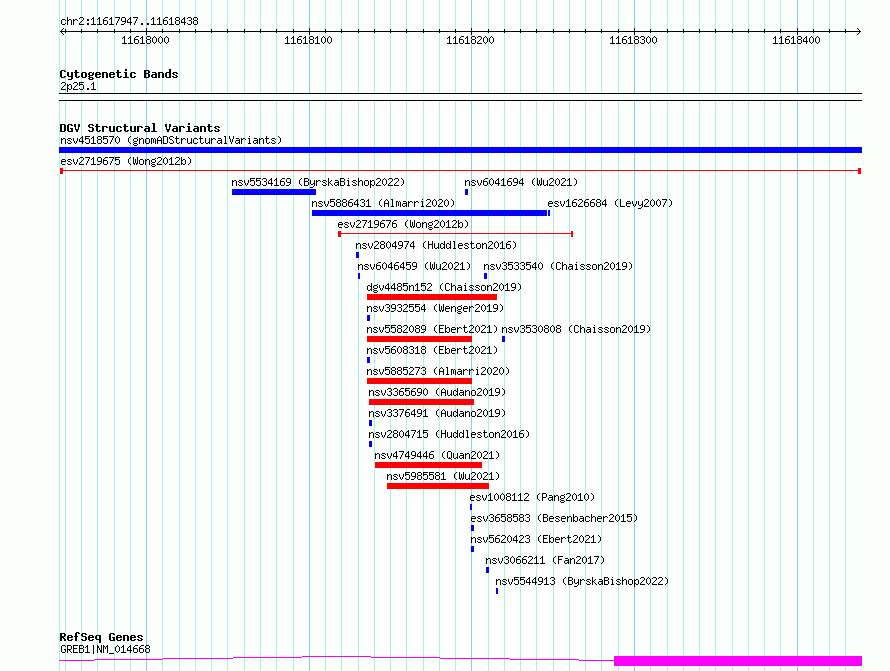Click esv2719676 (Wong2012b) variant label

(404, 224)
